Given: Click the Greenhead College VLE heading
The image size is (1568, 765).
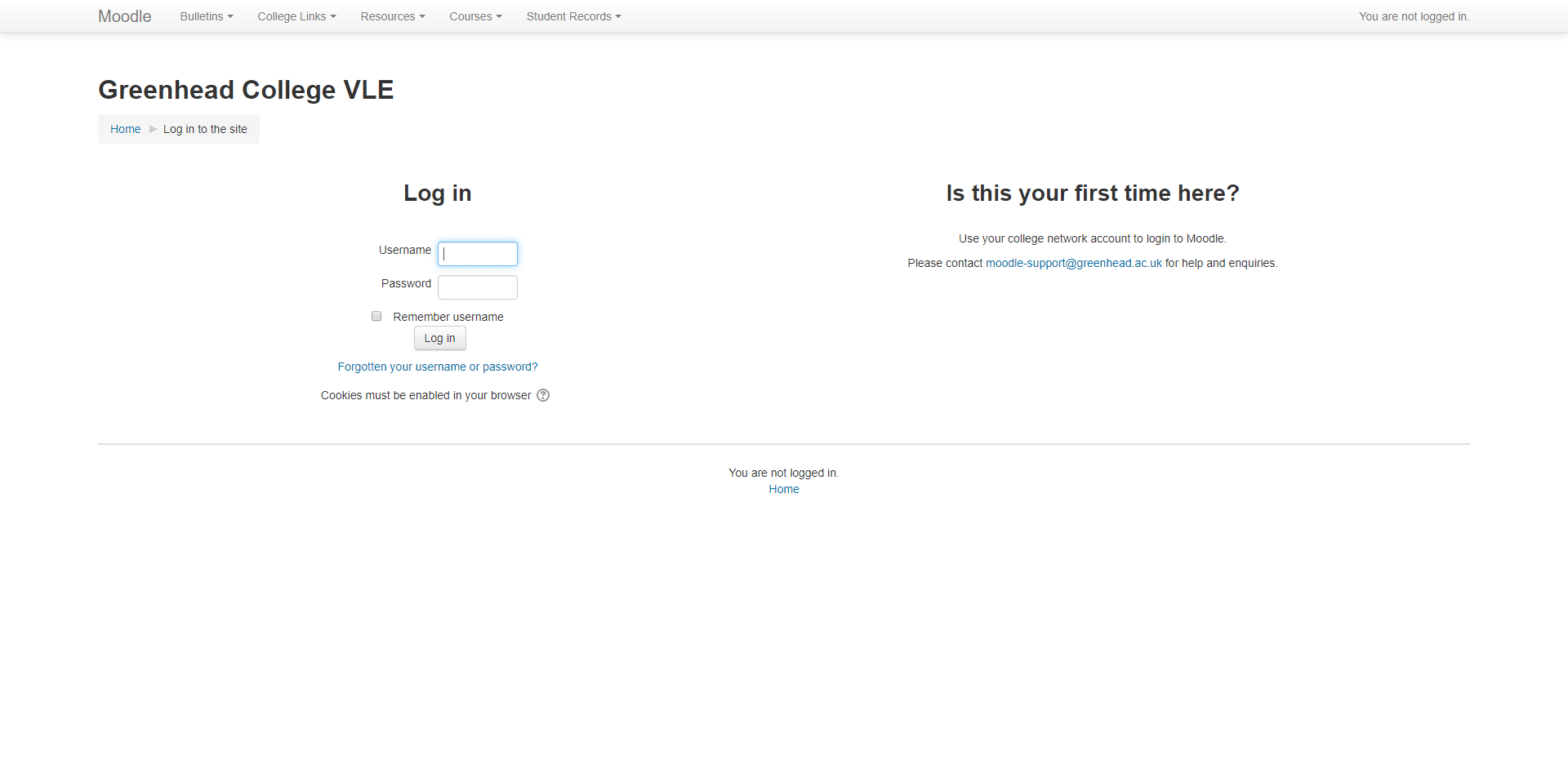Looking at the screenshot, I should point(246,90).
